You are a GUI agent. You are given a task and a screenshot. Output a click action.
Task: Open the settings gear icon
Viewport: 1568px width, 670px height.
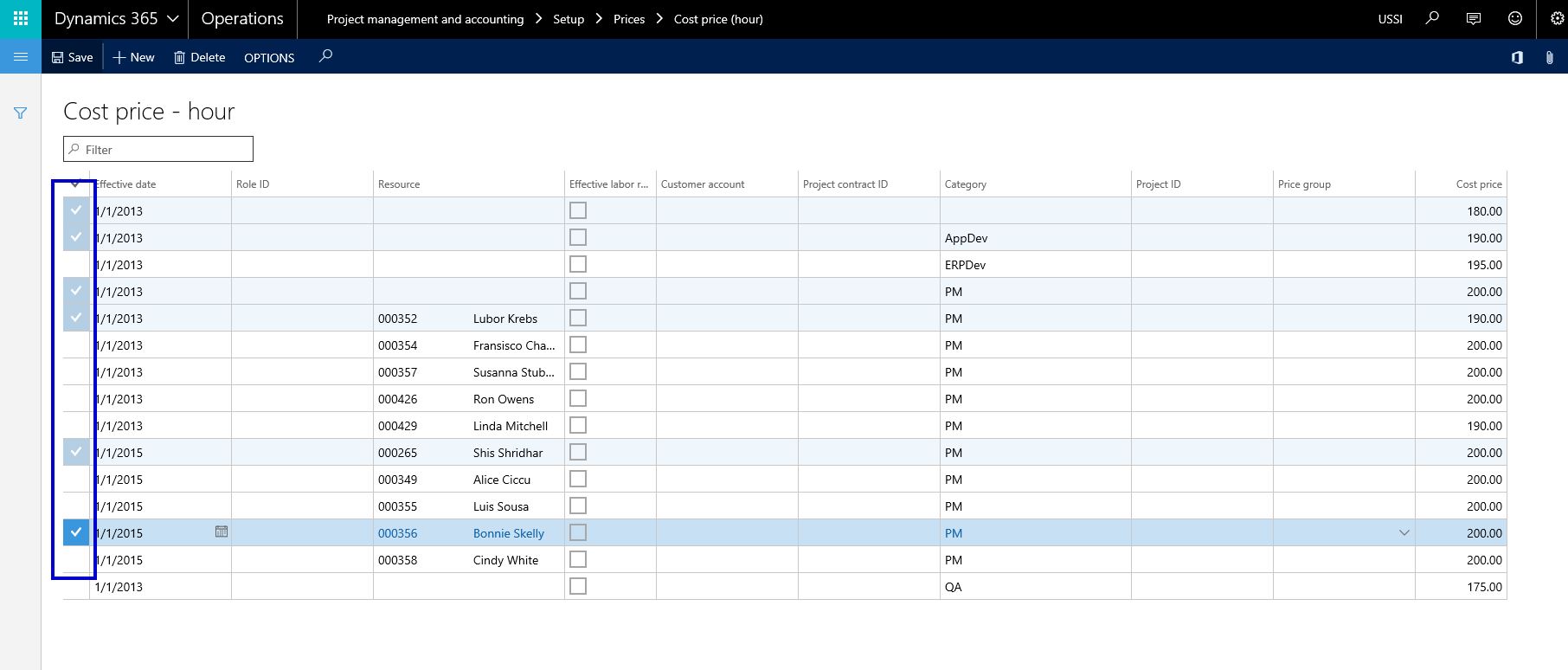[1557, 18]
